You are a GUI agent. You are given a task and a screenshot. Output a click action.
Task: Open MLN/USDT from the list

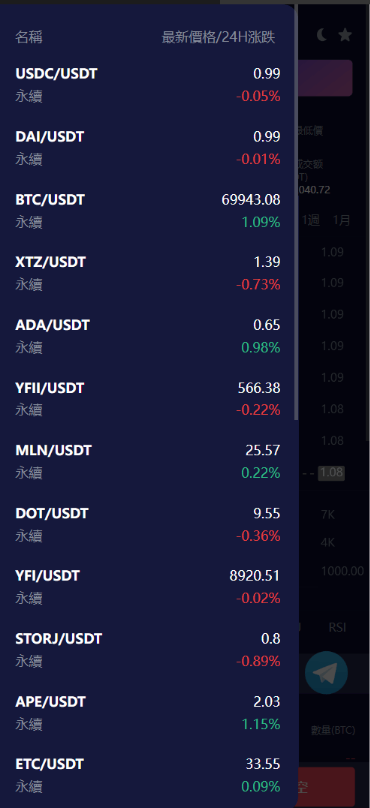[x=147, y=461]
